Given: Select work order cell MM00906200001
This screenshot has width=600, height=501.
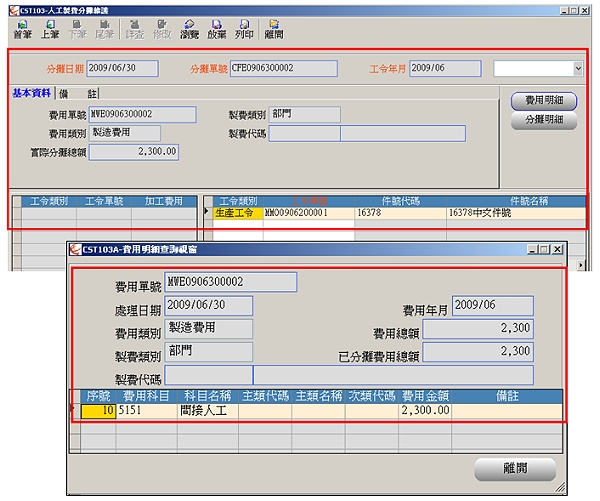Looking at the screenshot, I should pos(308,213).
